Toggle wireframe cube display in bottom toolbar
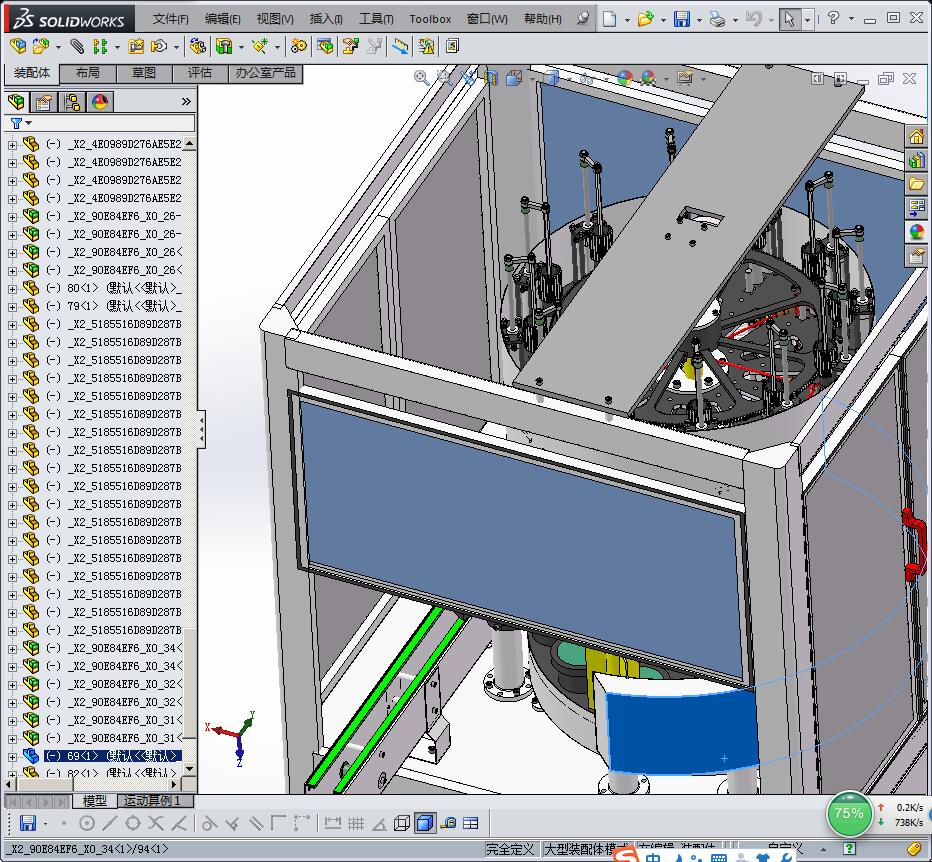932x862 pixels. pos(402,823)
